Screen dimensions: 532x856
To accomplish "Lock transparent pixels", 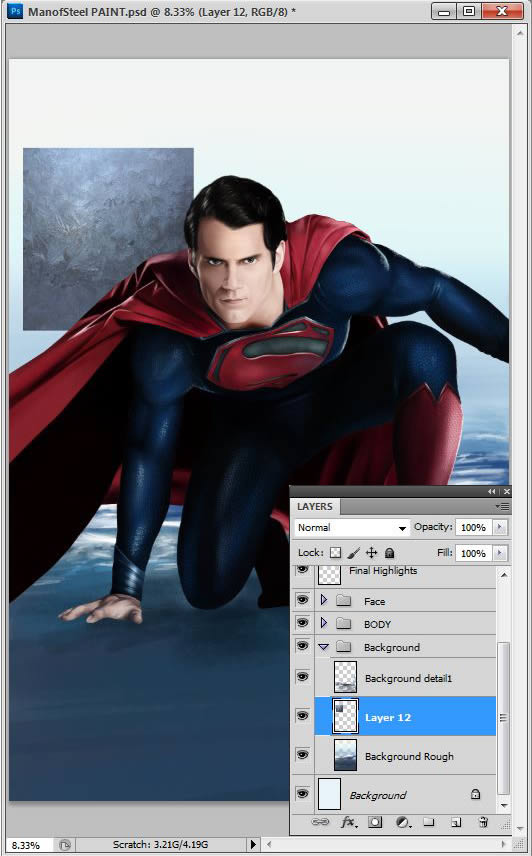I will click(336, 553).
